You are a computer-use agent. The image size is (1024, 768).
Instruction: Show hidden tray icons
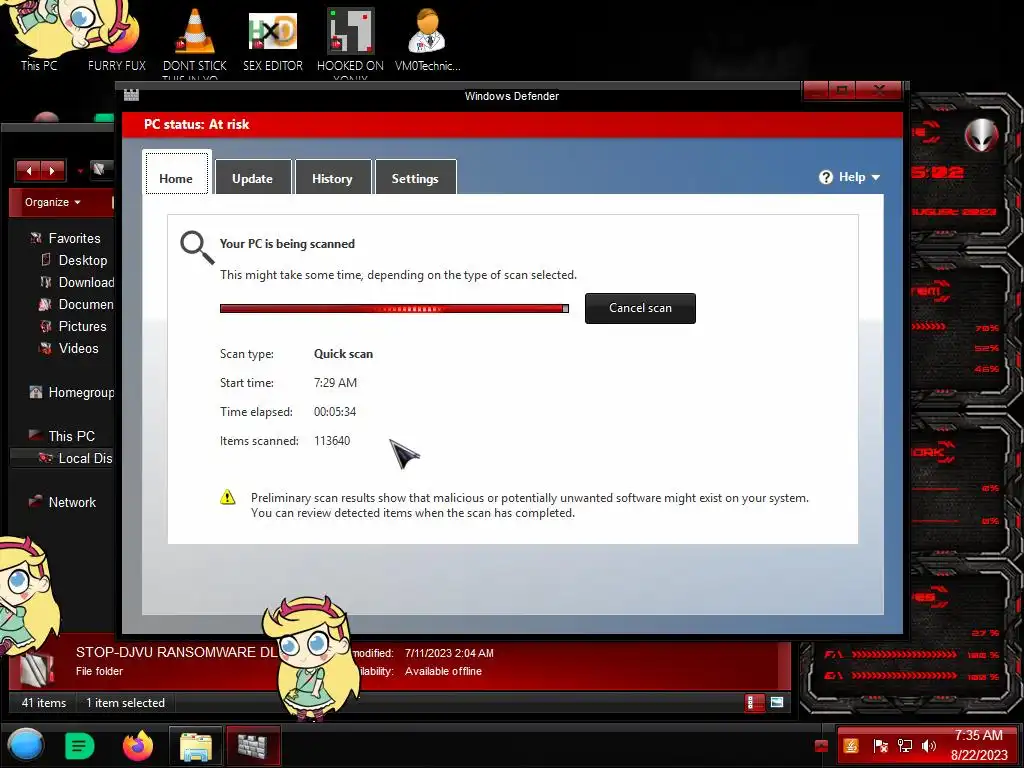[x=821, y=746]
